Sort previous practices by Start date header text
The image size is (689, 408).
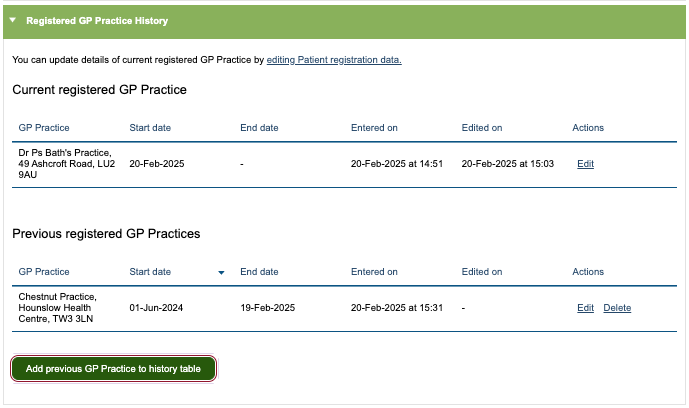[x=150, y=272]
